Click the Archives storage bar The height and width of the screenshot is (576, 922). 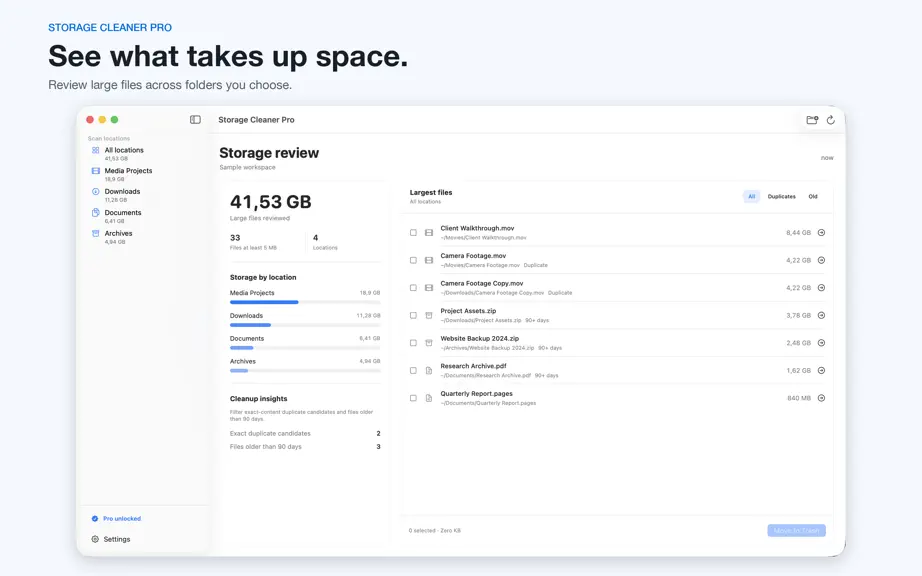pyautogui.click(x=305, y=371)
